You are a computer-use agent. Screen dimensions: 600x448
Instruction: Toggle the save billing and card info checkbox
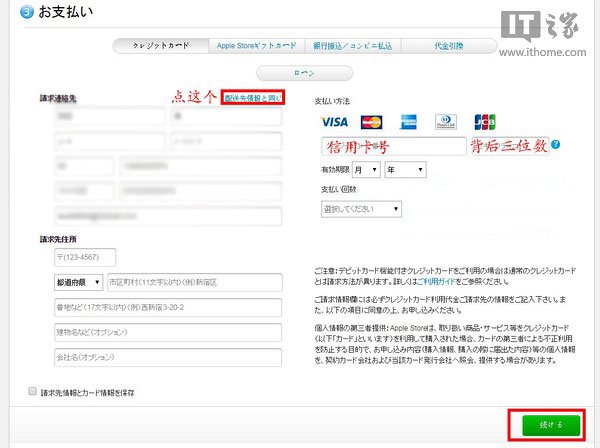(x=33, y=391)
